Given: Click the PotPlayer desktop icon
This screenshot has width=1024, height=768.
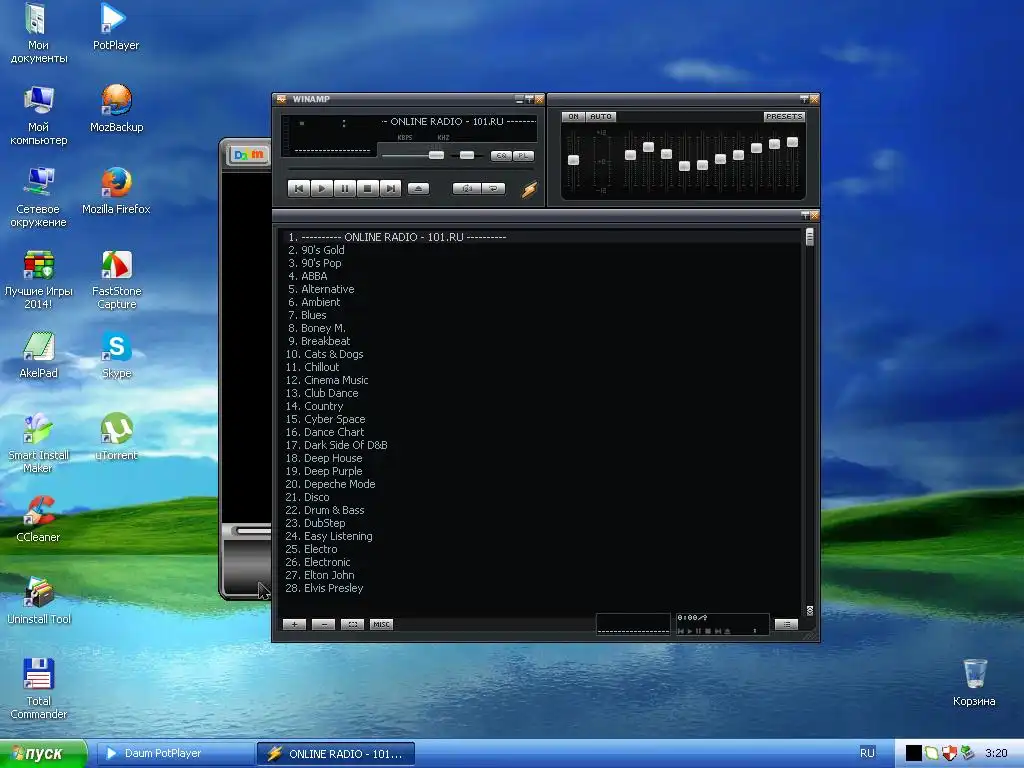Looking at the screenshot, I should [116, 27].
